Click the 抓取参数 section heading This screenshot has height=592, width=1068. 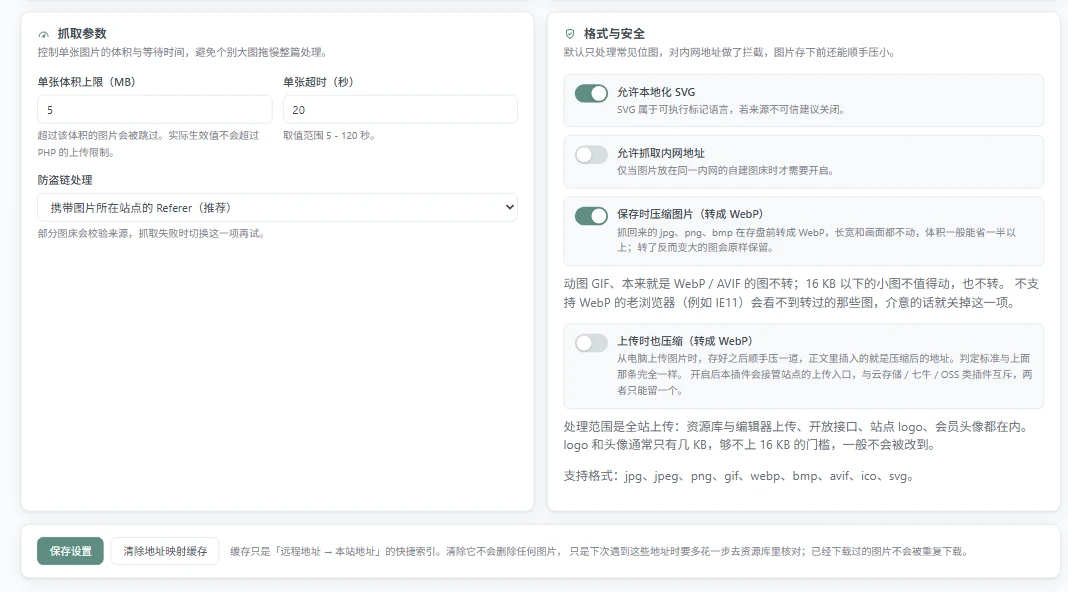(82, 33)
